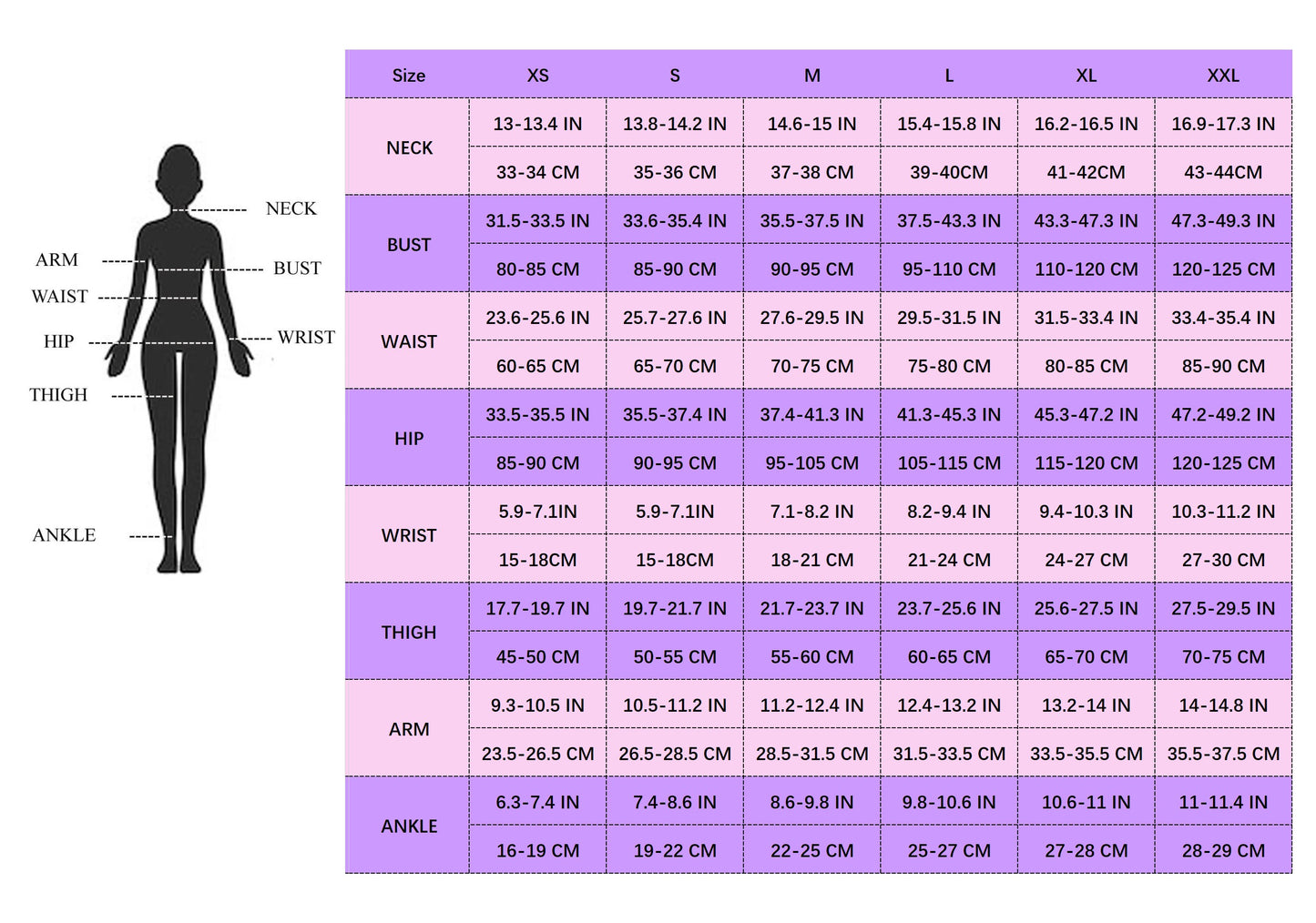Click the WAIST row header in table
This screenshot has height=923, width=1316.
[x=408, y=341]
